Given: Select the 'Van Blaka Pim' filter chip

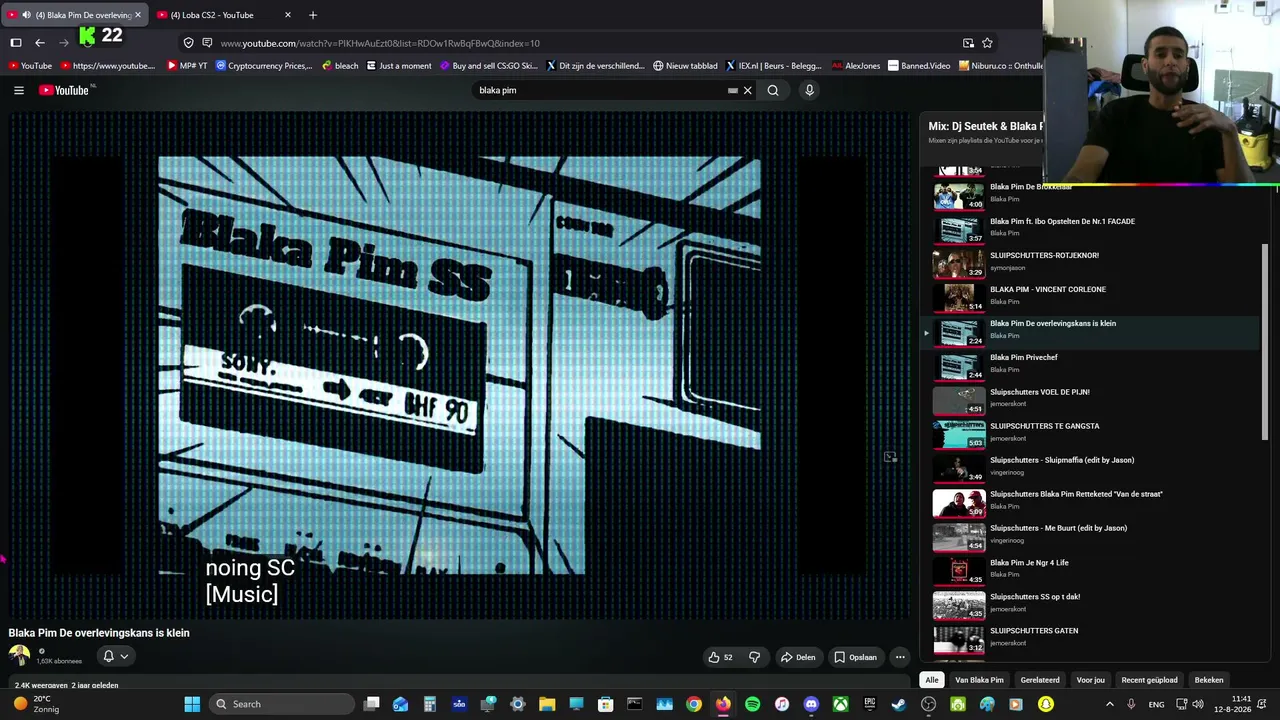Looking at the screenshot, I should pos(979,680).
